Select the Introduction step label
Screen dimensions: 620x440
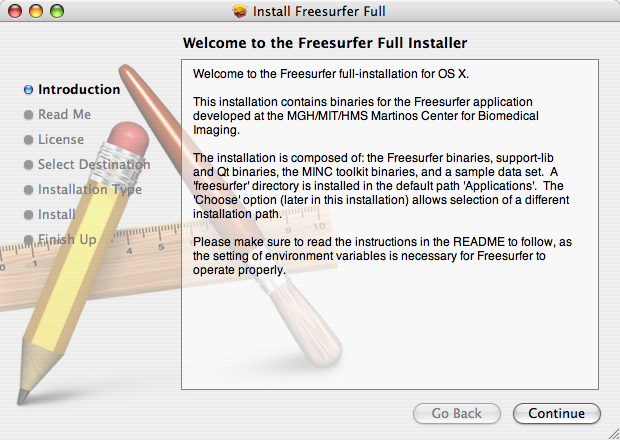pos(79,89)
